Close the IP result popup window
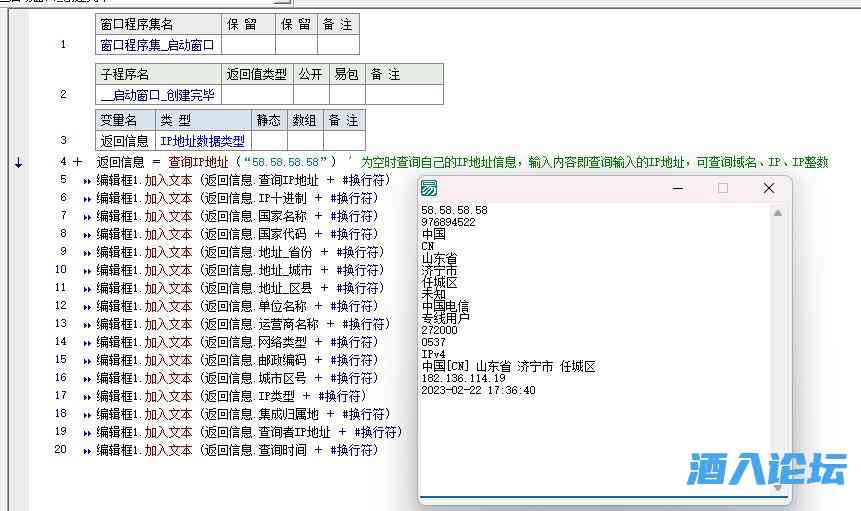Viewport: 861px width, 511px height. click(x=768, y=188)
